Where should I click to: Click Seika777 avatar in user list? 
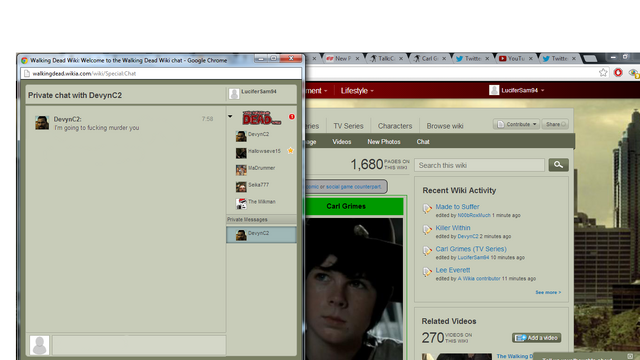(241, 187)
